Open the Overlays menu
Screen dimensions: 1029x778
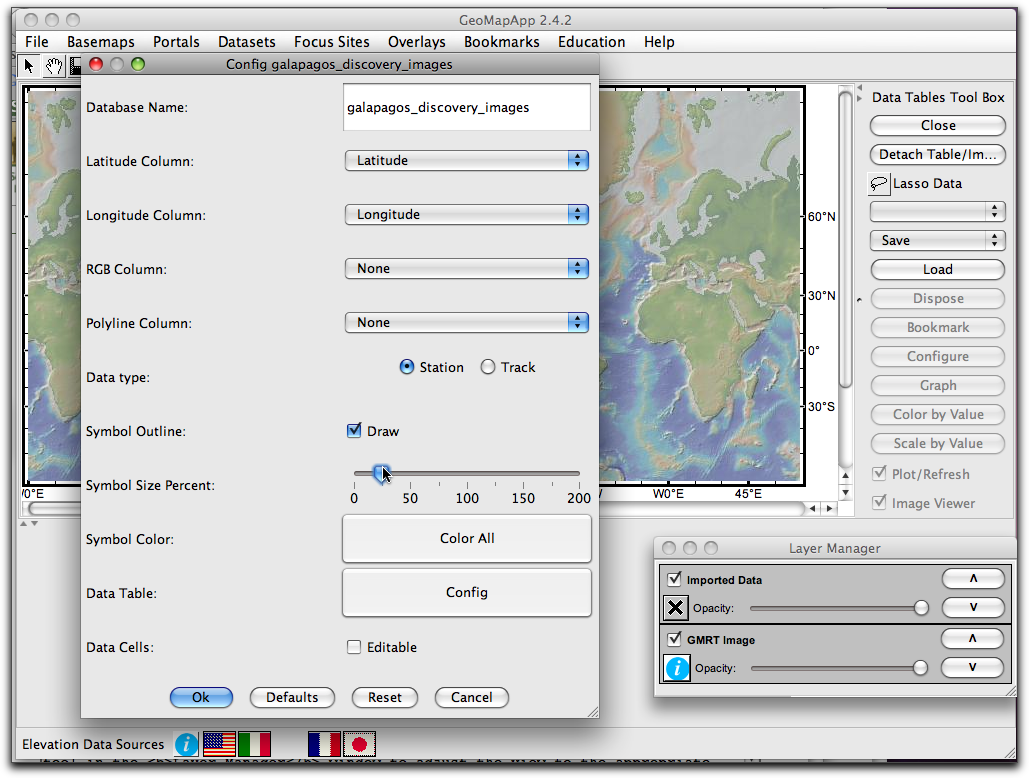coord(416,42)
